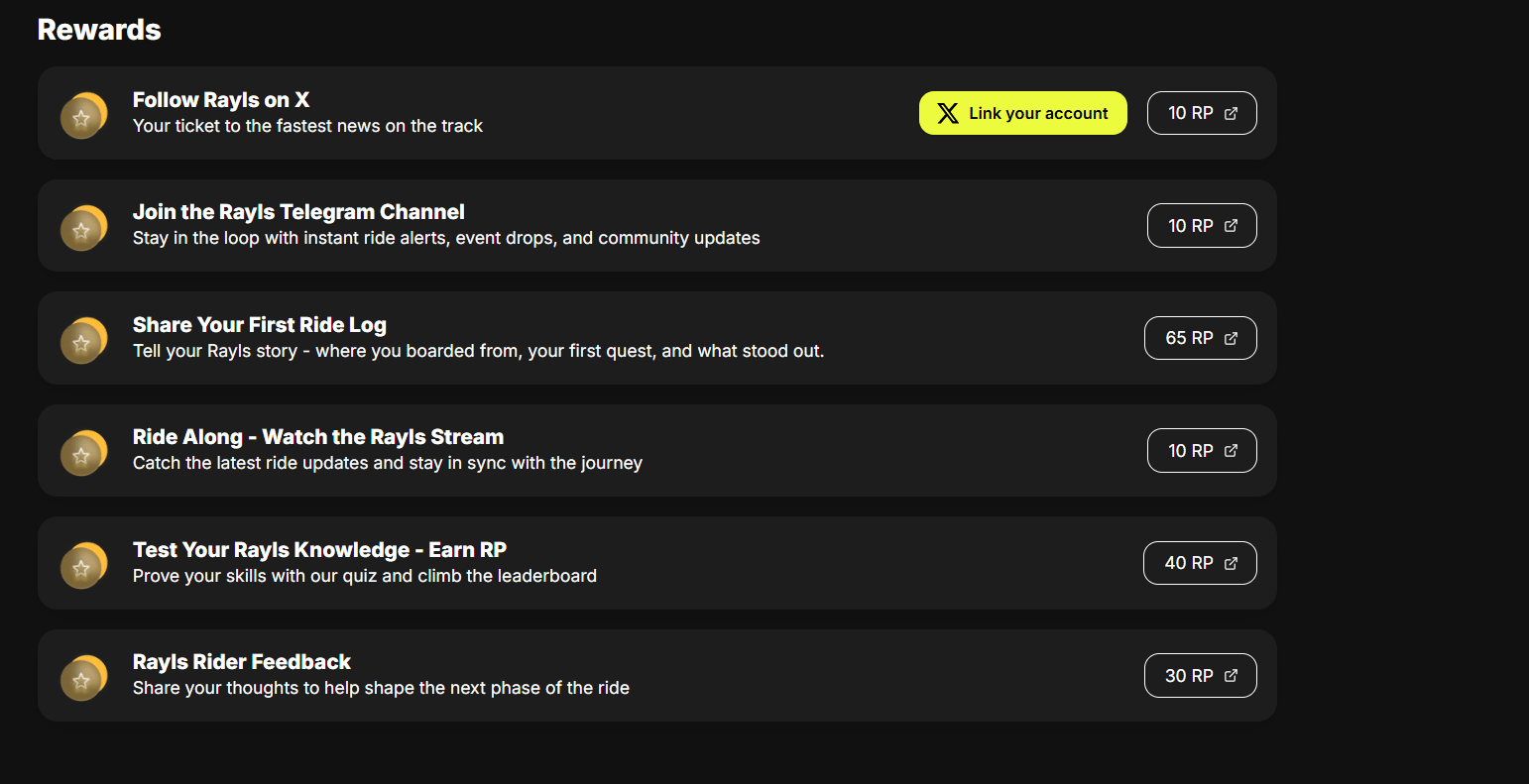Click the coin icon beside Follow Rayls on X

tap(83, 116)
